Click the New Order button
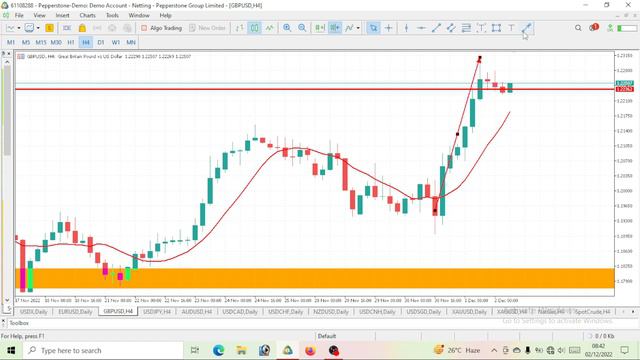The height and width of the screenshot is (360, 640). [207, 28]
